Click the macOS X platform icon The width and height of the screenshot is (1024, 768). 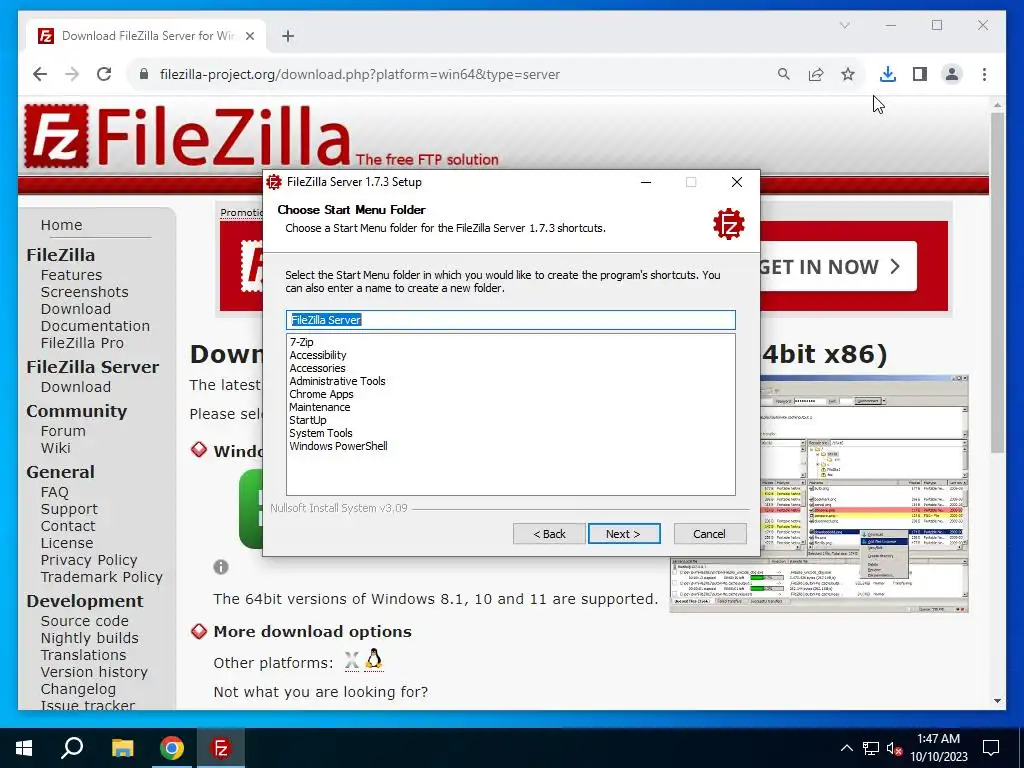(351, 661)
